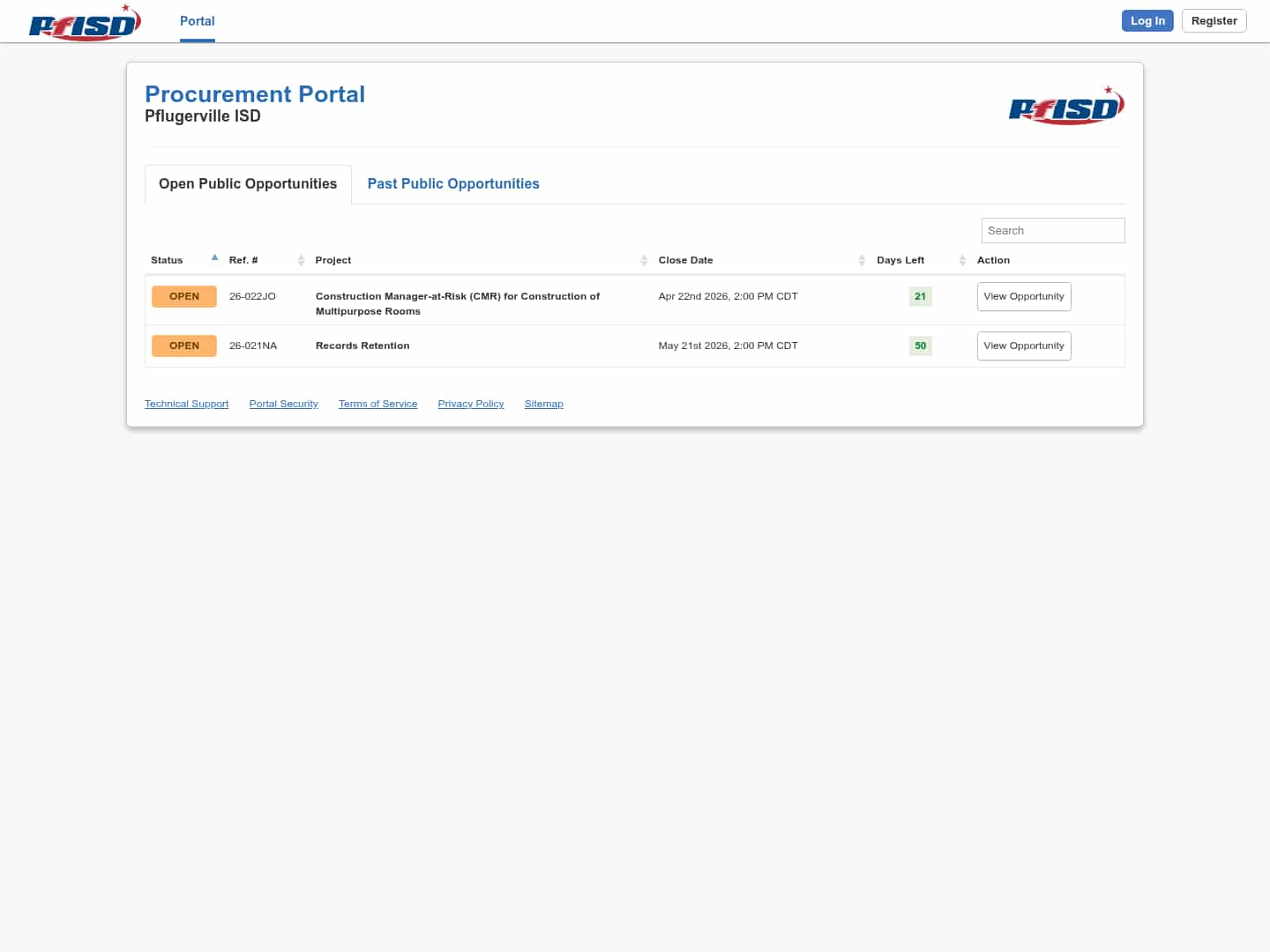The height and width of the screenshot is (952, 1270).
Task: Open the Portal menu item
Action: pyautogui.click(x=197, y=21)
